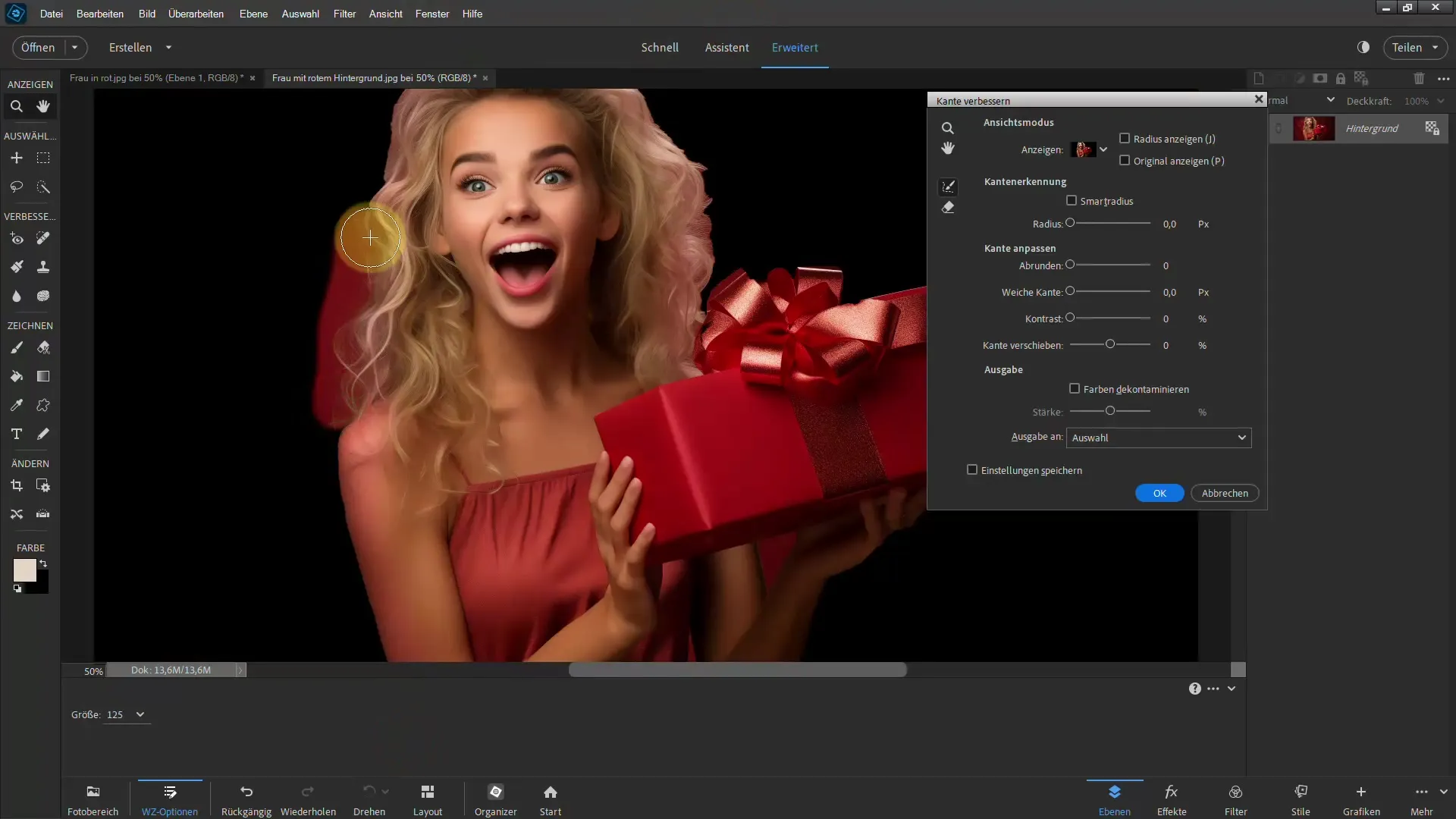
Task: Choose the Erase Refinements tool in dialog
Action: [948, 207]
